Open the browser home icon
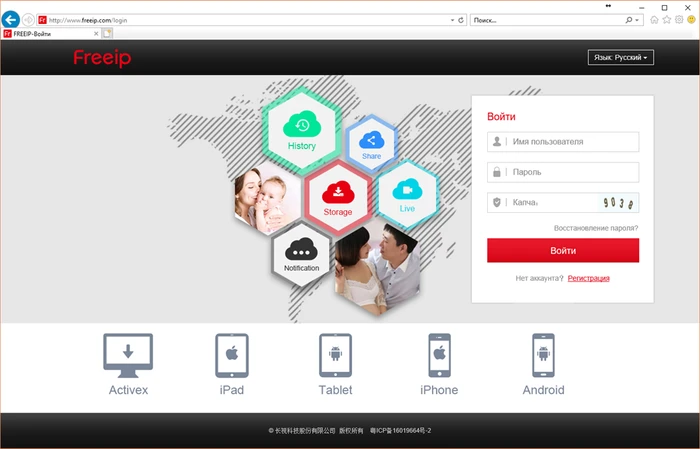The width and height of the screenshot is (700, 449). click(x=654, y=20)
